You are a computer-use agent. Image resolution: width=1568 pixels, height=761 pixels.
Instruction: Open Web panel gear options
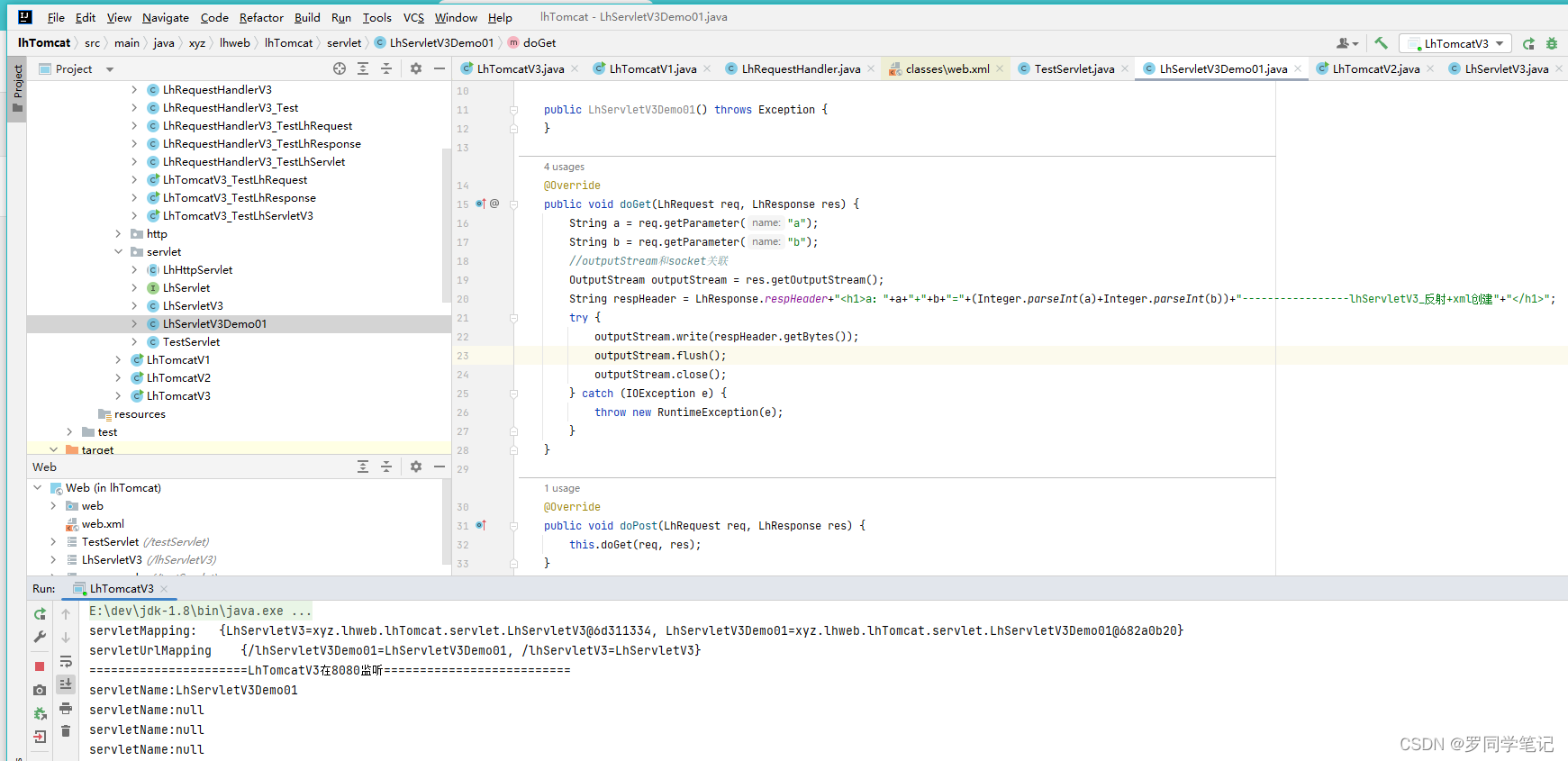point(416,467)
